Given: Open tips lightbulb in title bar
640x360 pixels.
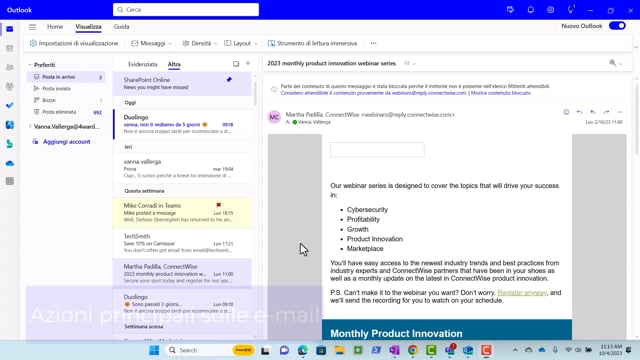Looking at the screenshot, I should 571,9.
